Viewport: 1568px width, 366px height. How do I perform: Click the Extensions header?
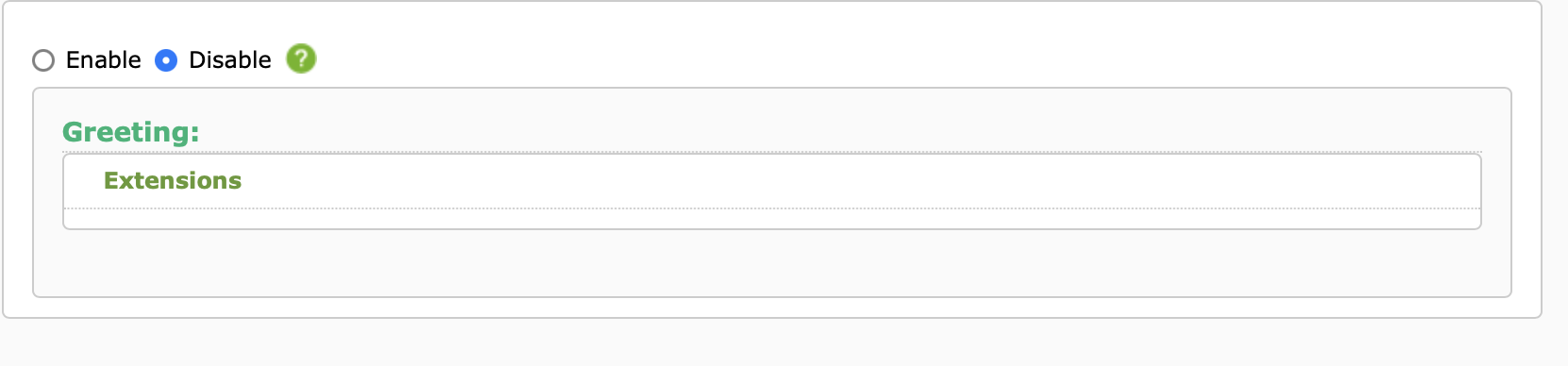pos(173,180)
